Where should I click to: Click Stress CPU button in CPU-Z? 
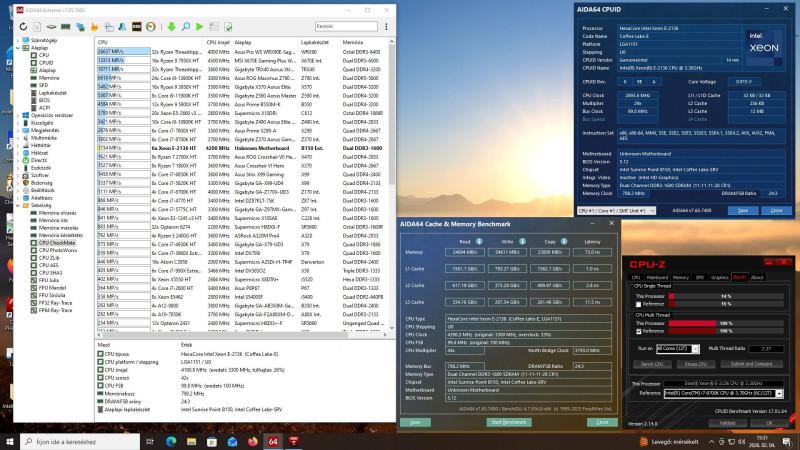point(695,364)
